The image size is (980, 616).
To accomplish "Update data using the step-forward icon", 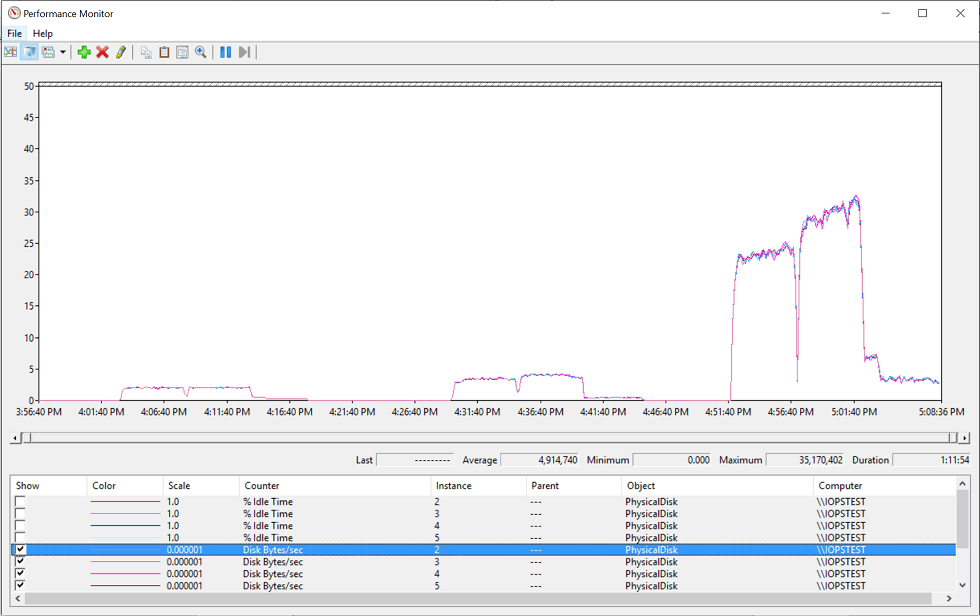I will click(245, 51).
